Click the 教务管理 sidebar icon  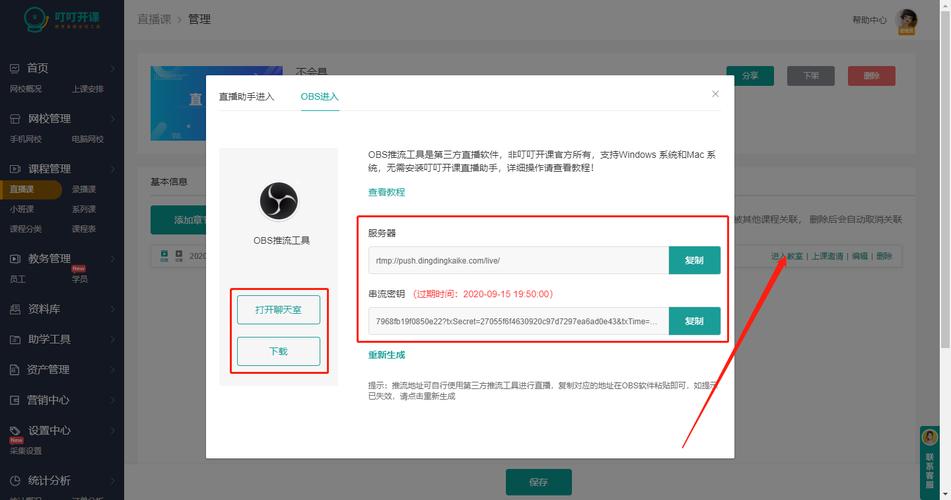[15, 258]
